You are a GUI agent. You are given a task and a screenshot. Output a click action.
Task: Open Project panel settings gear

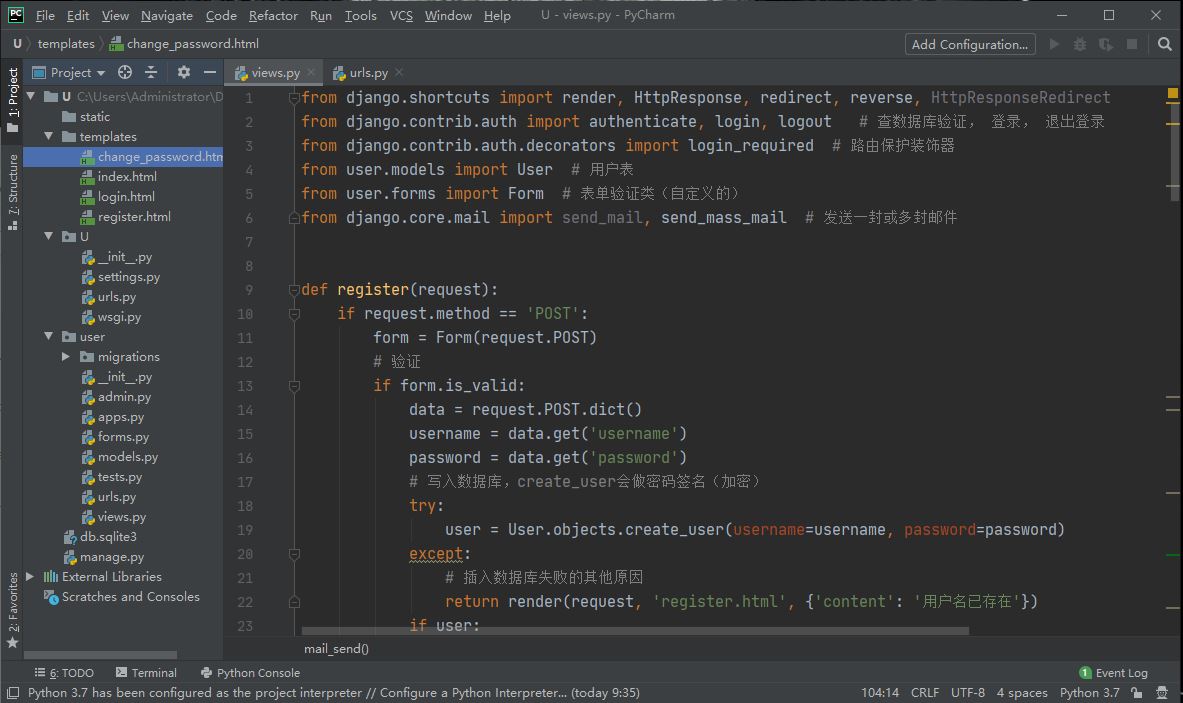click(183, 72)
